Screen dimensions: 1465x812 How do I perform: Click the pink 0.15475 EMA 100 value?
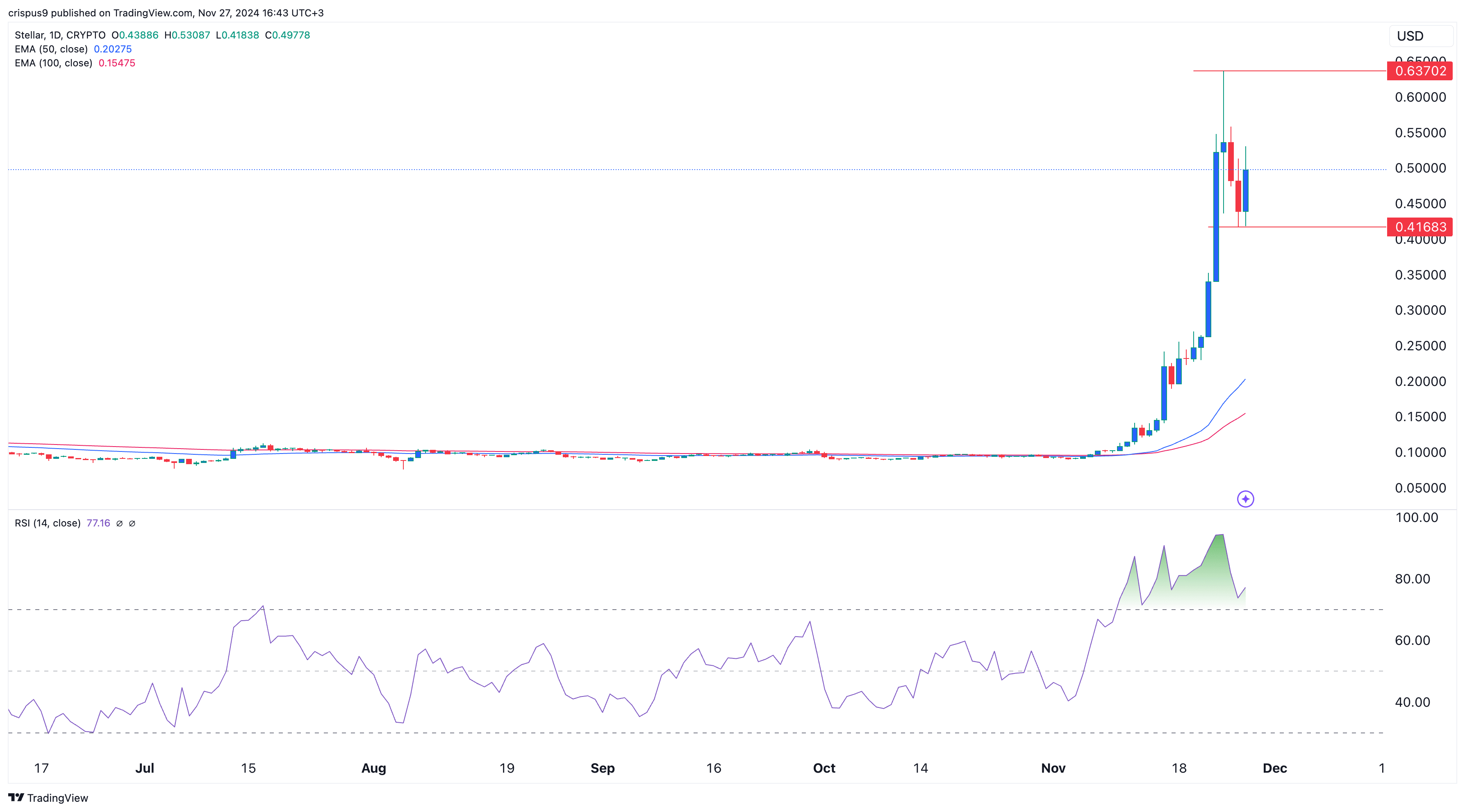(116, 63)
